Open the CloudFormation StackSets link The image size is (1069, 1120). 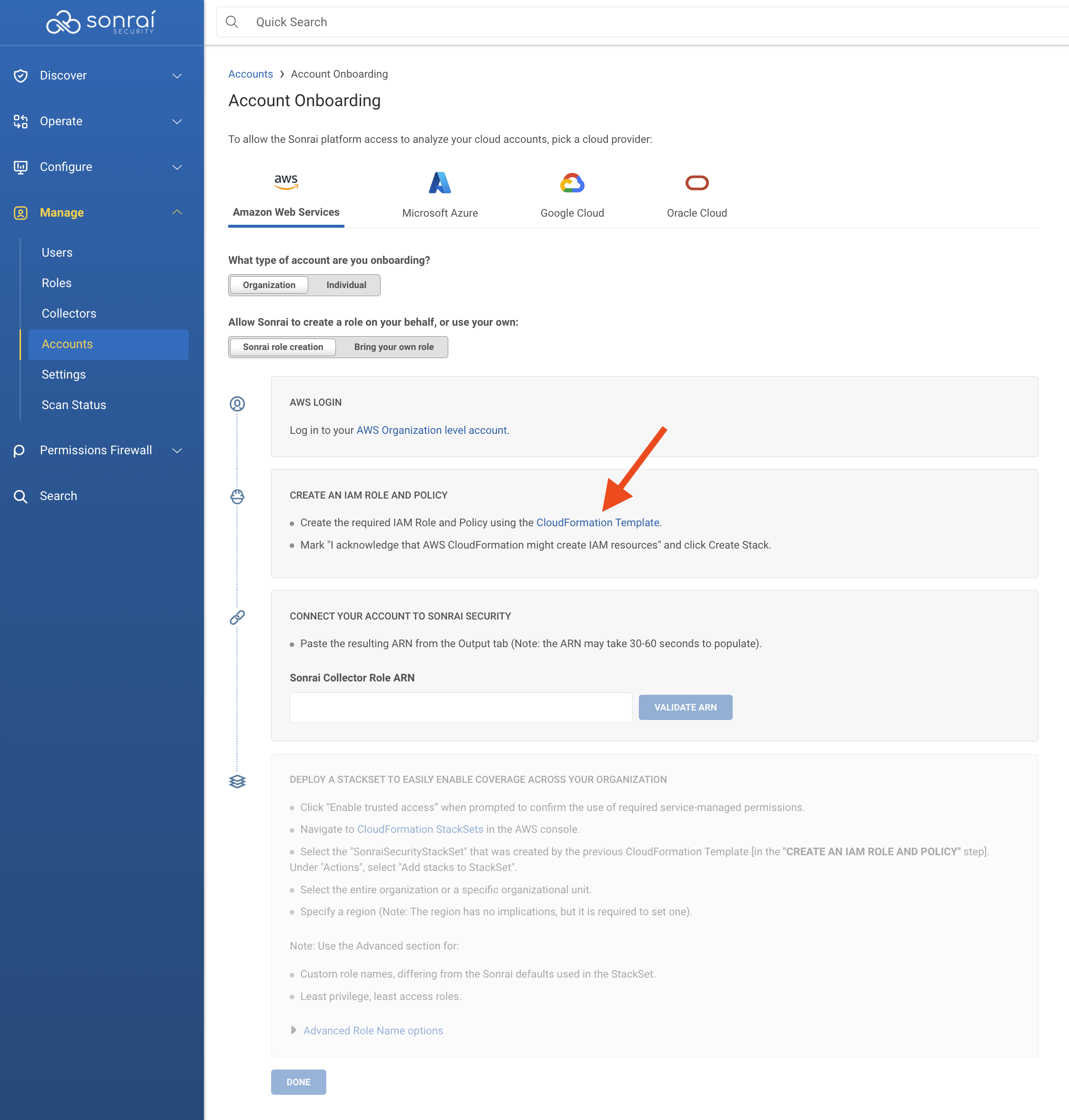click(420, 830)
